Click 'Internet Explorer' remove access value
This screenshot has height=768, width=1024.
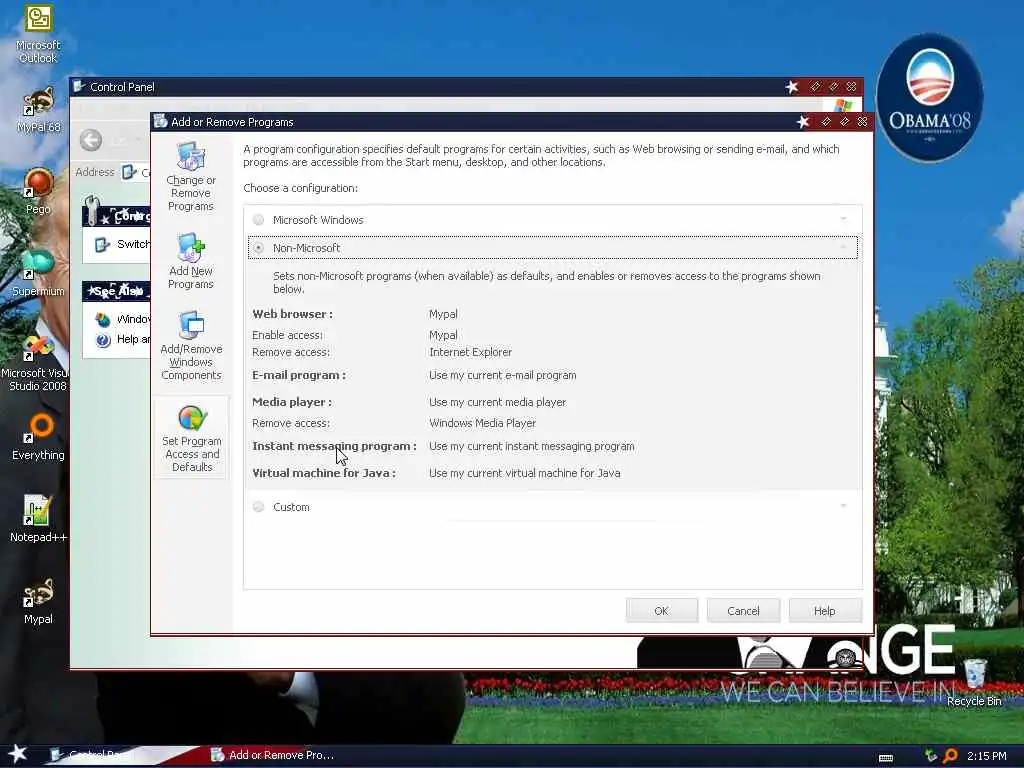pyautogui.click(x=470, y=352)
